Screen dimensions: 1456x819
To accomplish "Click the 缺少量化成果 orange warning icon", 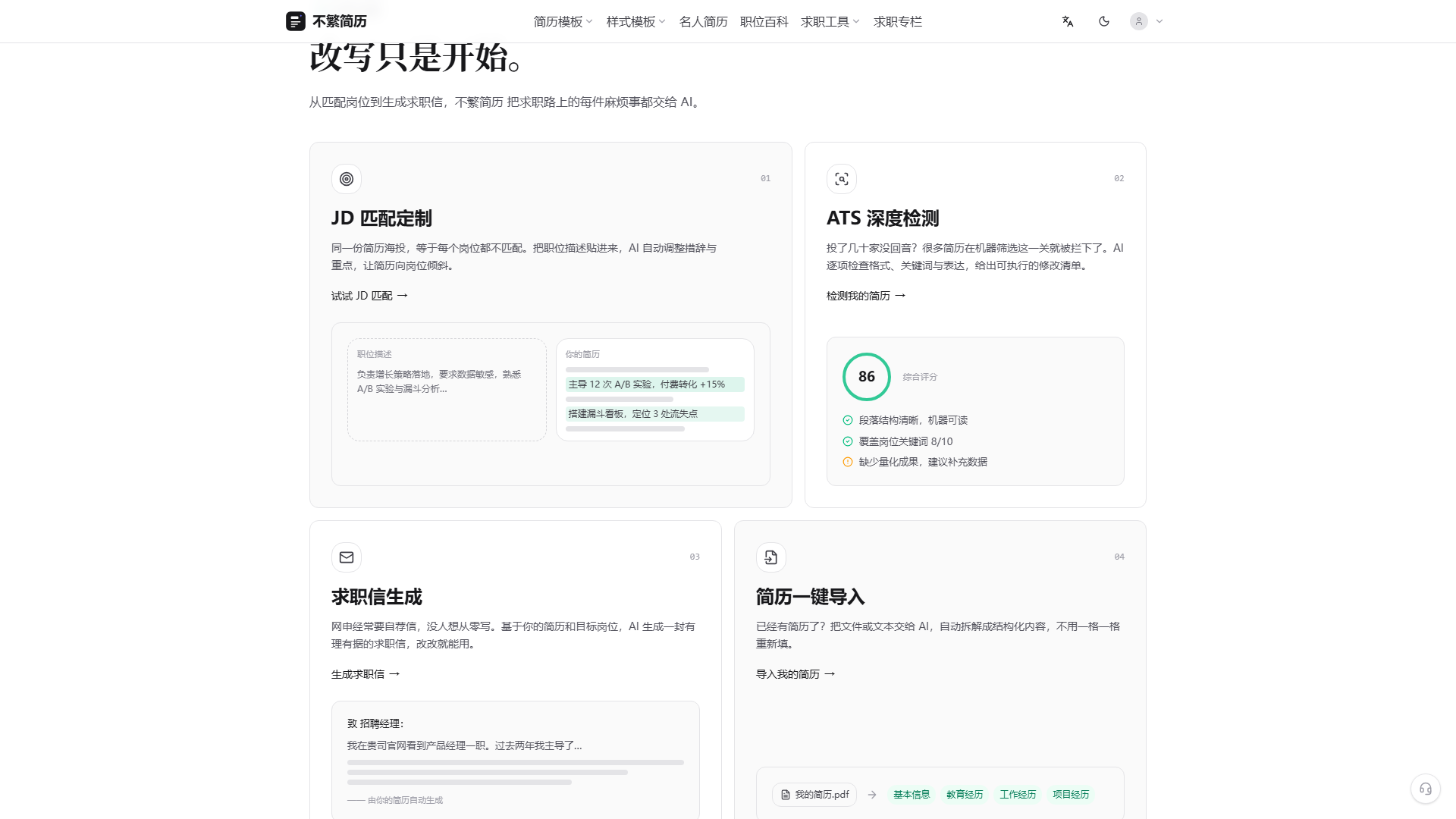I will 848,462.
